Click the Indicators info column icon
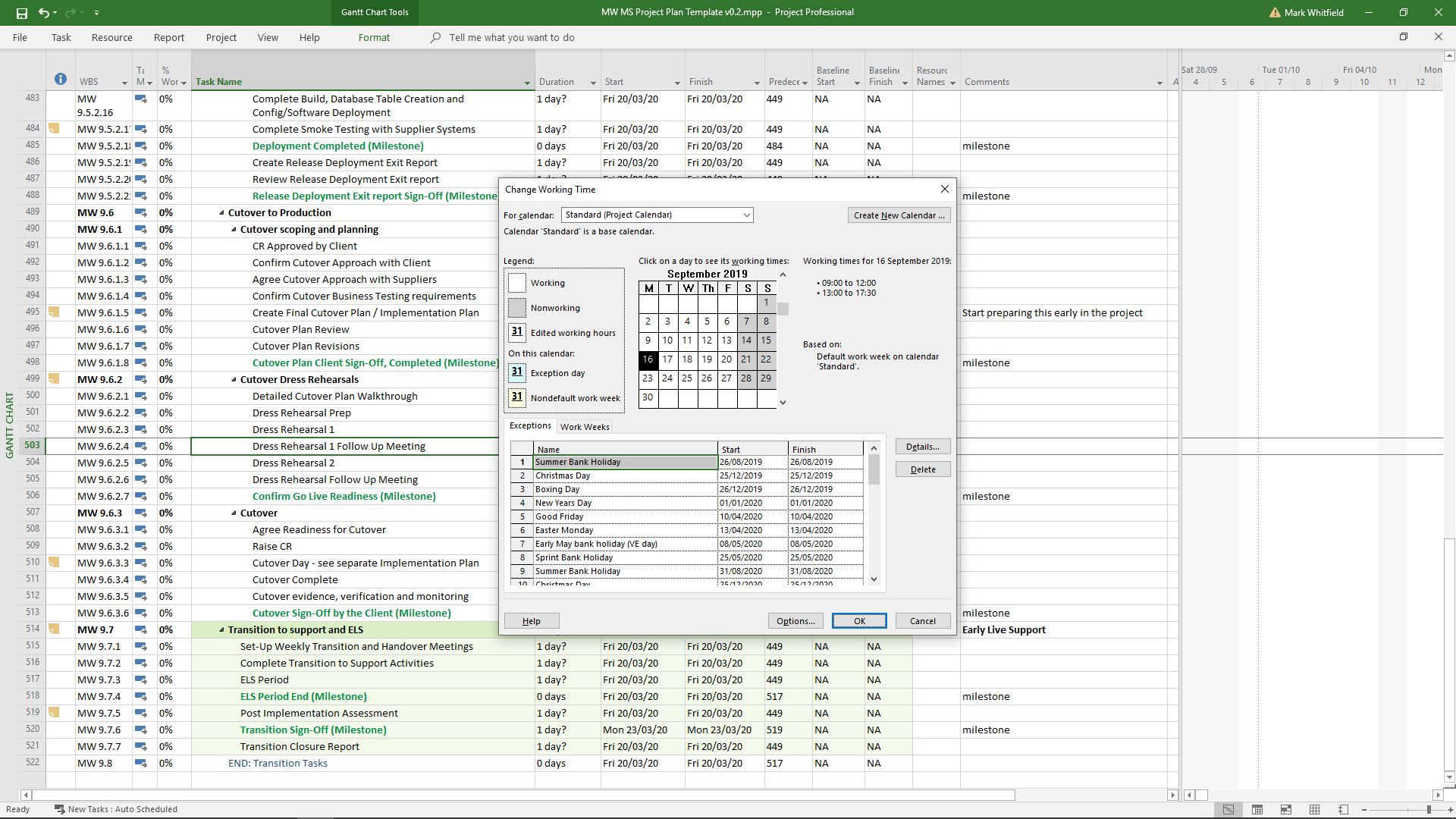The width and height of the screenshot is (1456, 819). (x=61, y=80)
